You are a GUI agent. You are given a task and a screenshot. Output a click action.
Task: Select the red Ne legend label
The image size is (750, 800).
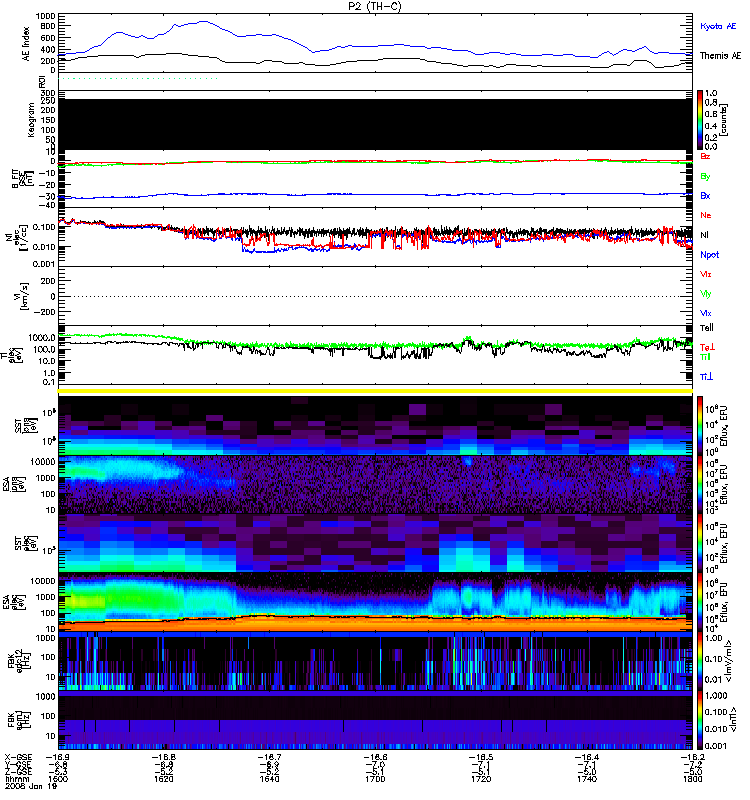click(705, 215)
